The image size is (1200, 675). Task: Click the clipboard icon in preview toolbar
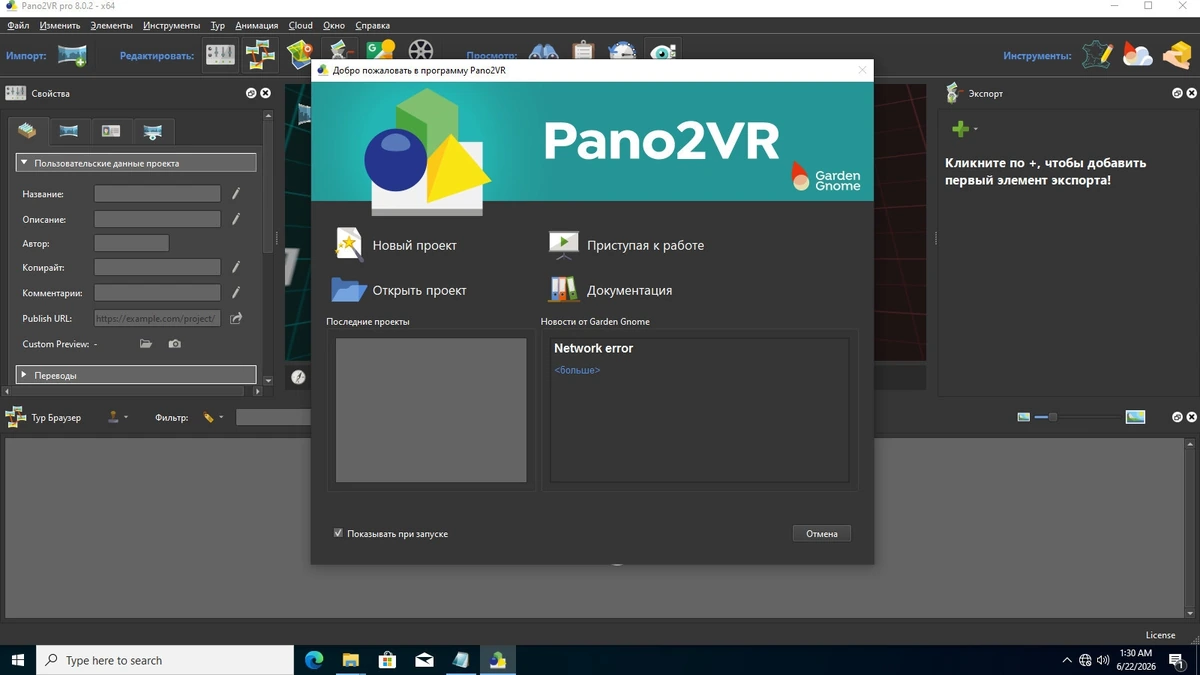click(583, 53)
